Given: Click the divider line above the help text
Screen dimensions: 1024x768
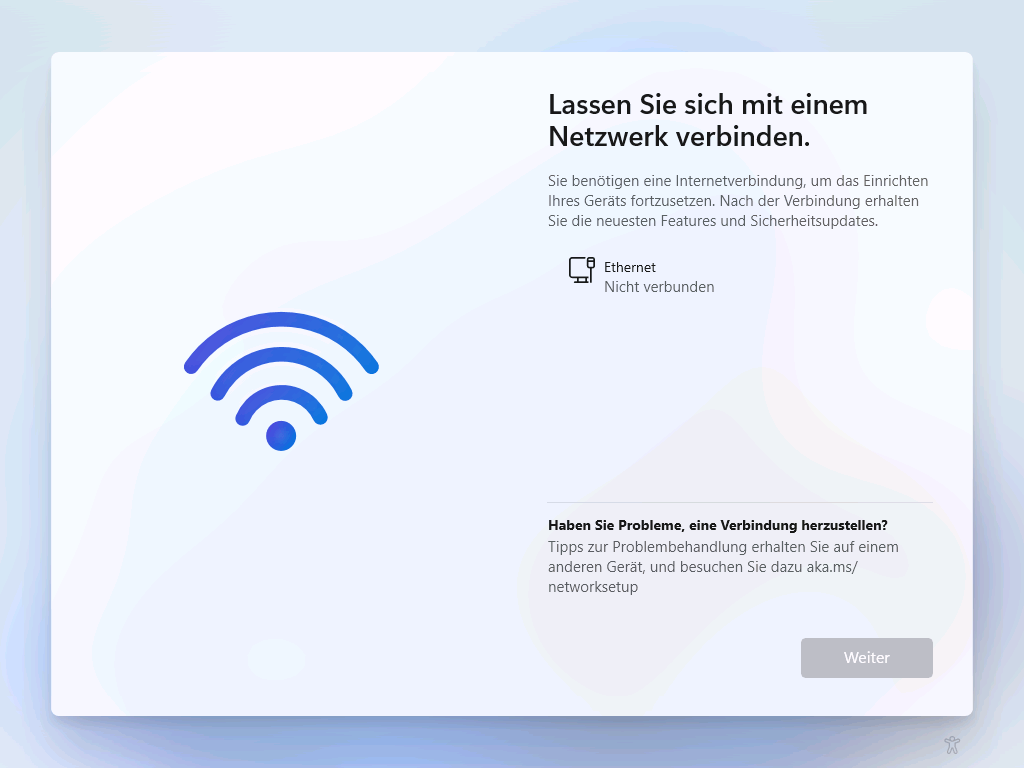Looking at the screenshot, I should [x=740, y=502].
